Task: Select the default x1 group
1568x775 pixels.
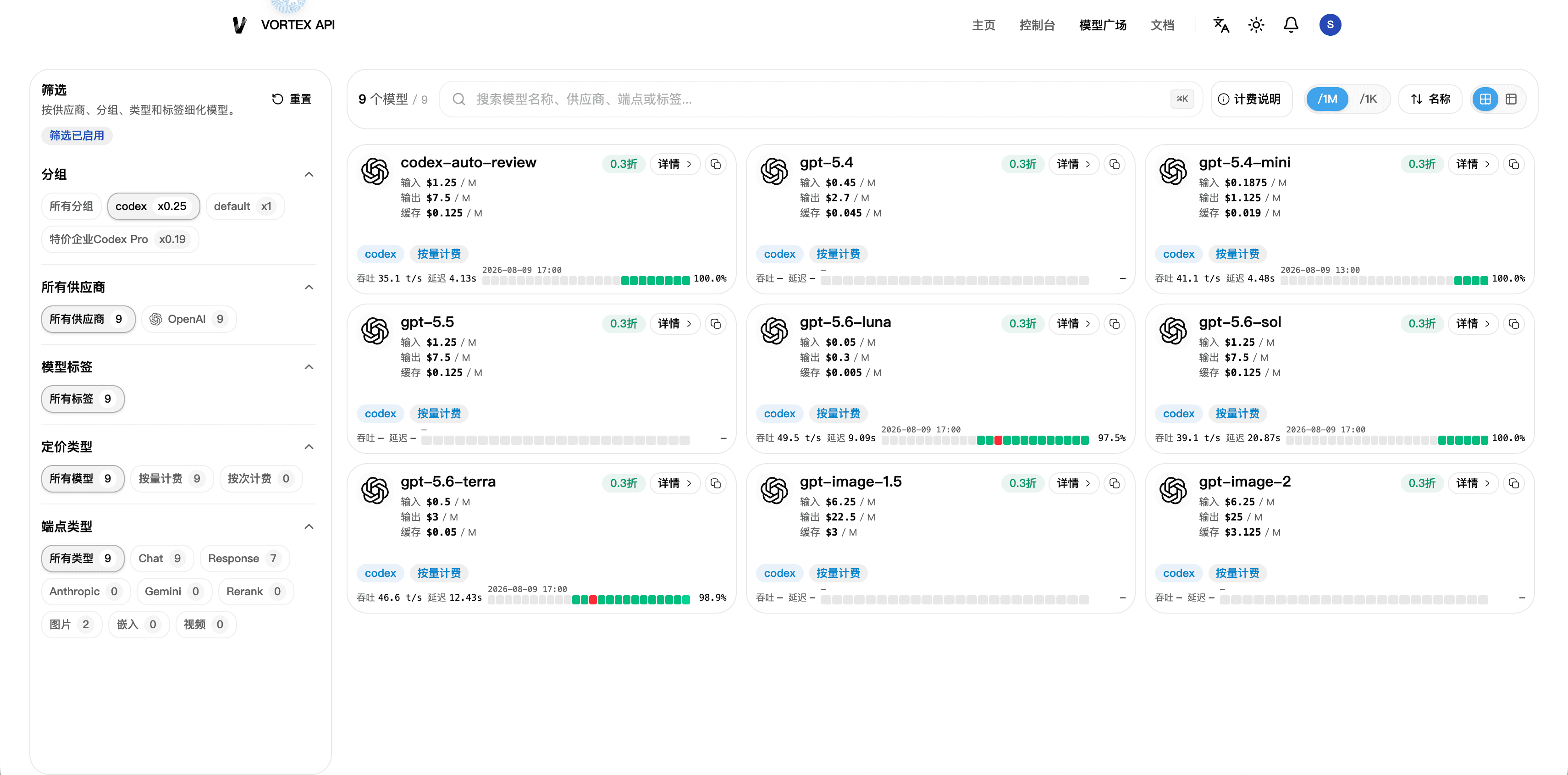Action: point(245,206)
